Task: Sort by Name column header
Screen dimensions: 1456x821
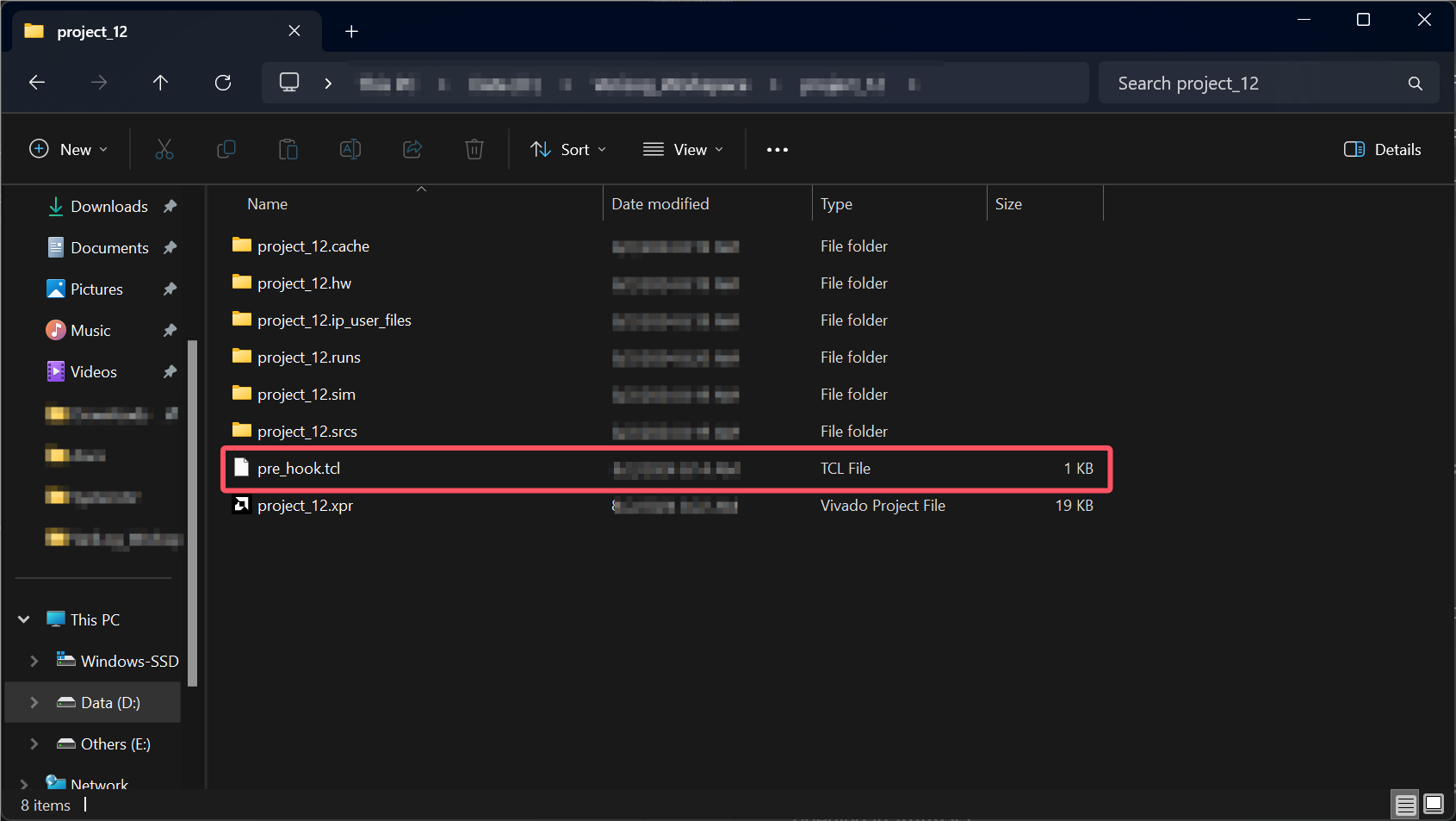Action: pos(267,204)
